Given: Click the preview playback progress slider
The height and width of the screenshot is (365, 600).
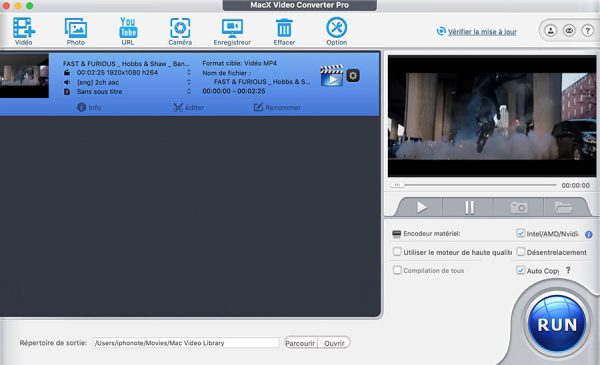Looking at the screenshot, I should point(473,185).
